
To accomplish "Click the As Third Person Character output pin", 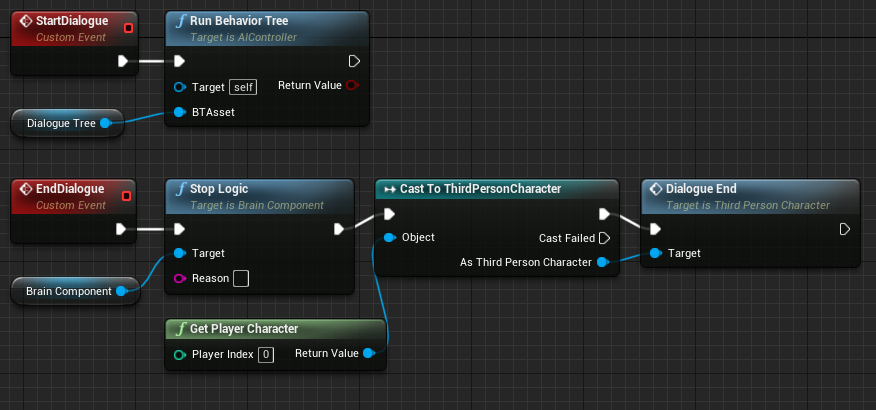I will point(602,262).
